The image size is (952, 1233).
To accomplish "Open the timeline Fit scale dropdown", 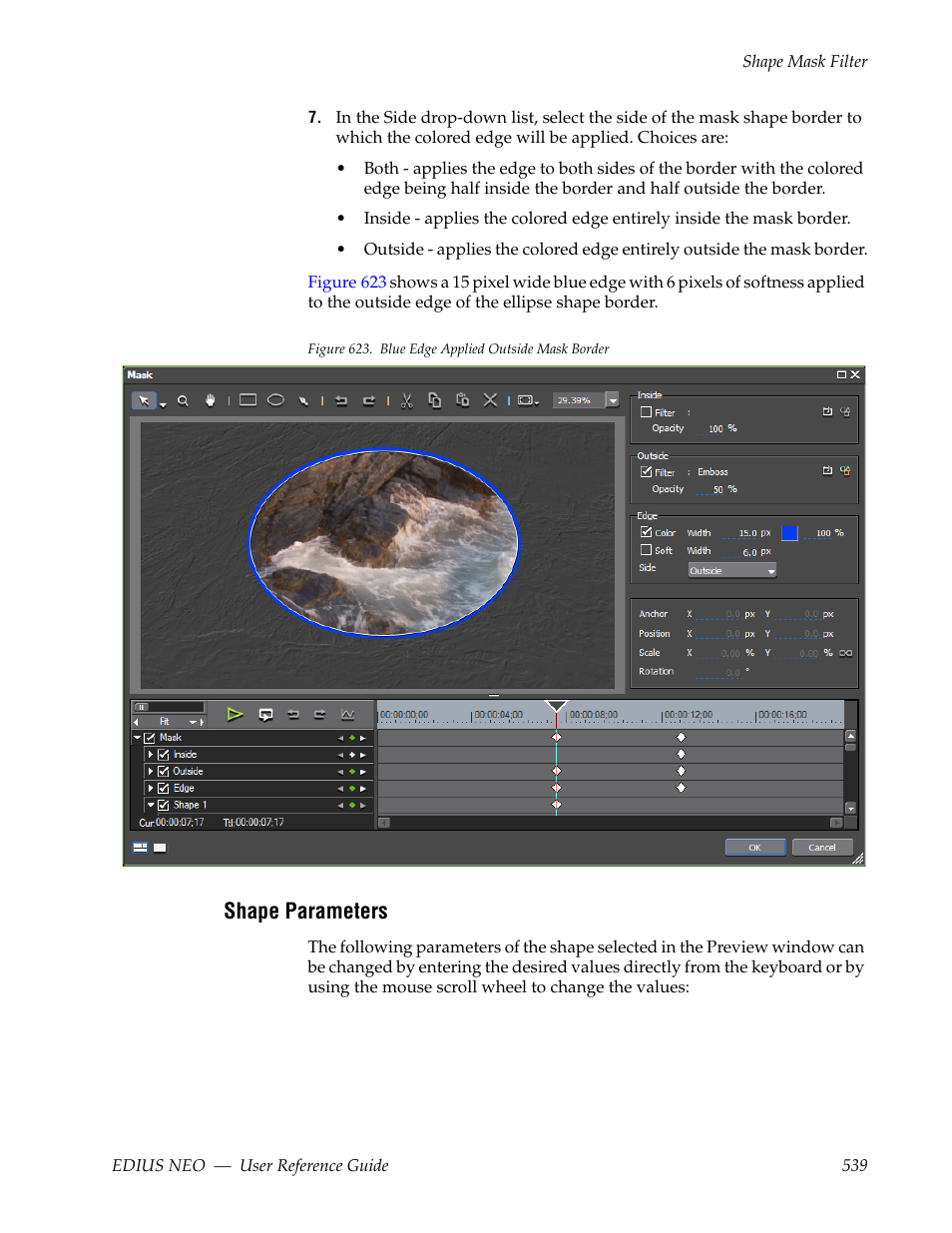I will point(195,722).
